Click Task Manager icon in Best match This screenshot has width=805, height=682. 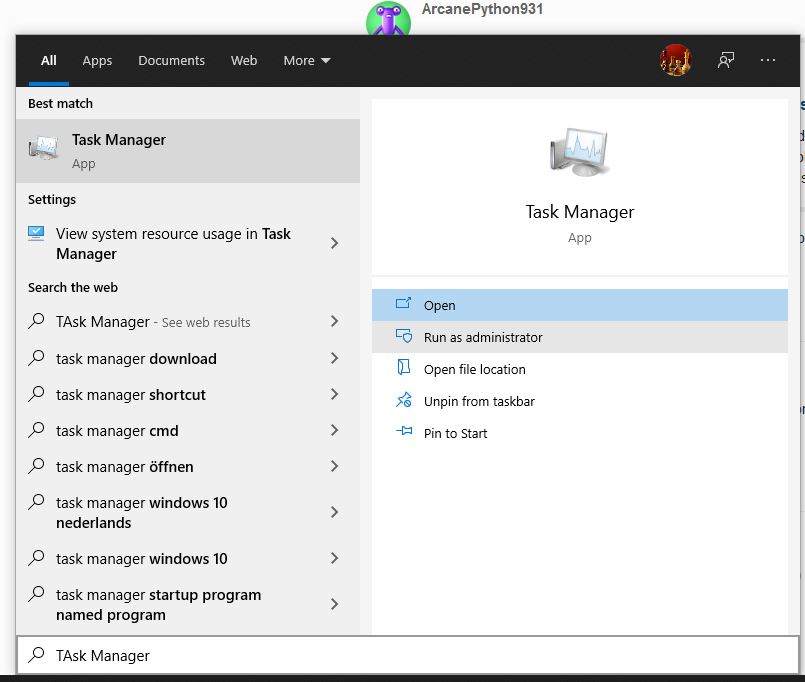click(x=44, y=150)
